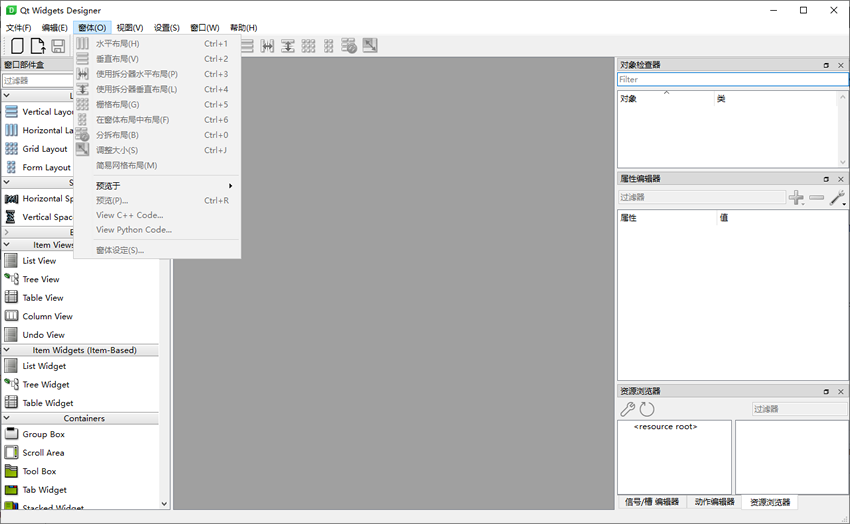
Task: Open the 文件(F) menu
Action: coord(18,28)
